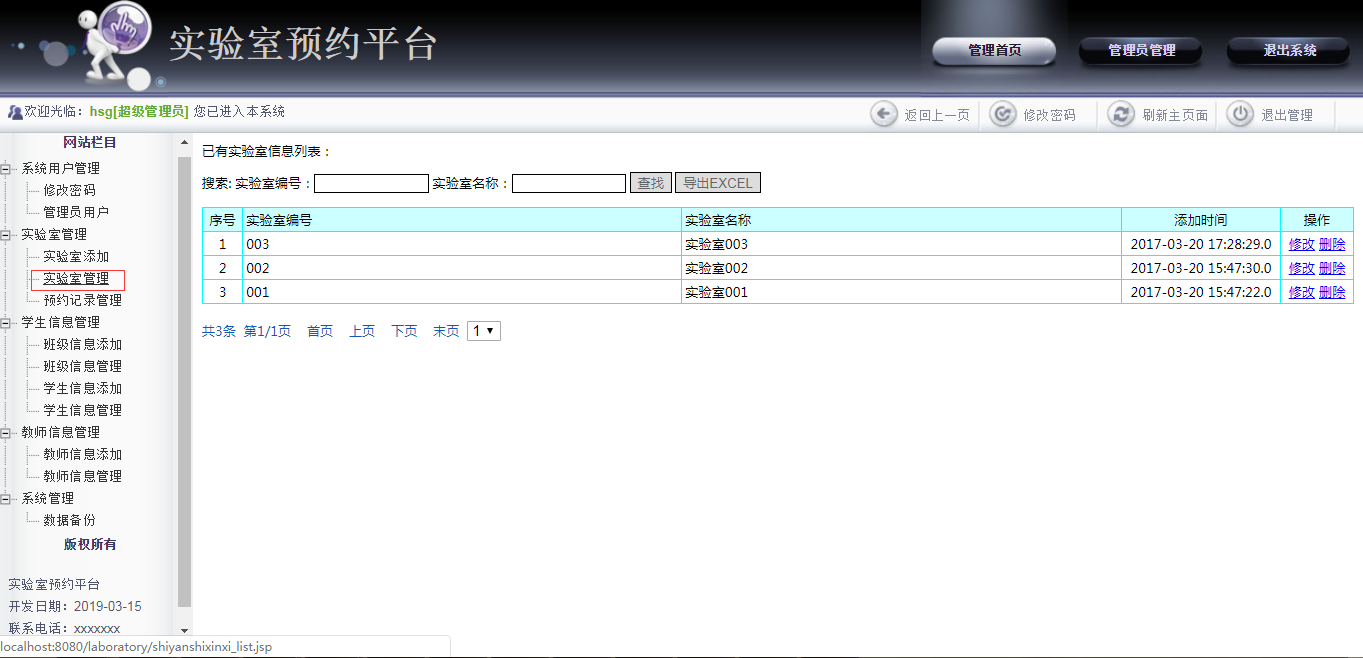The width and height of the screenshot is (1363, 658).
Task: Click sidebar scrollbar up arrow
Action: click(x=184, y=143)
